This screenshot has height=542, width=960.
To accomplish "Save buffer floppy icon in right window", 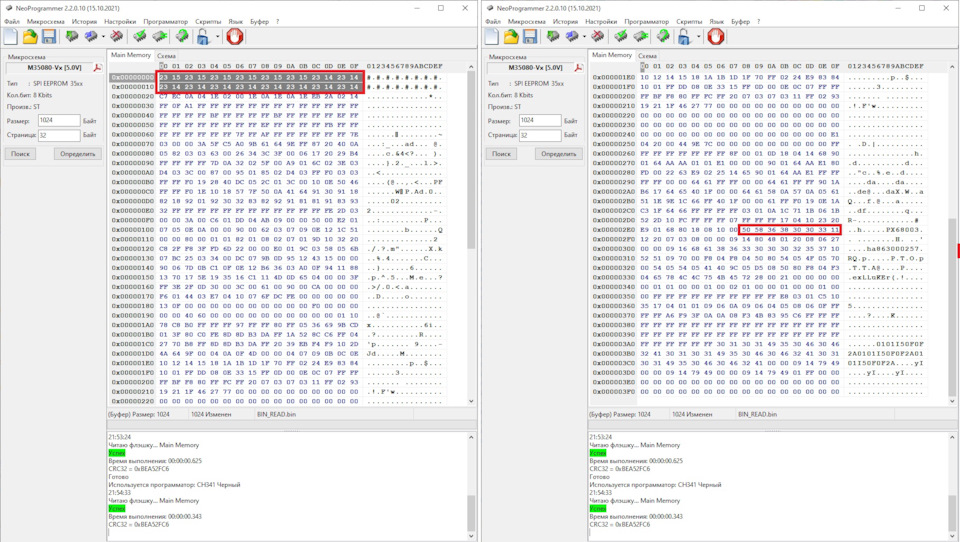I will (x=530, y=37).
